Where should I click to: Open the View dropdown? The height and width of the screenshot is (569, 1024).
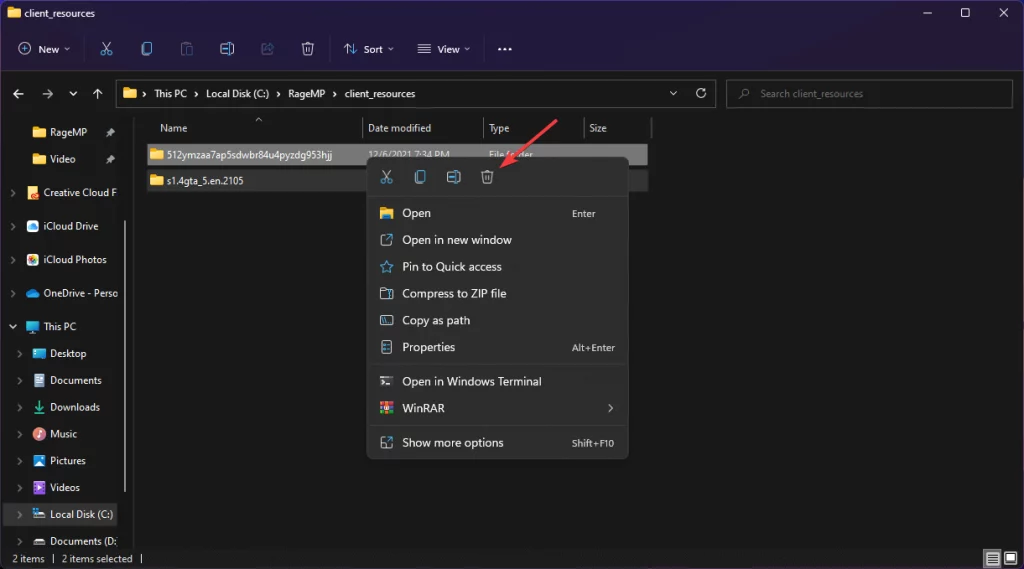444,49
